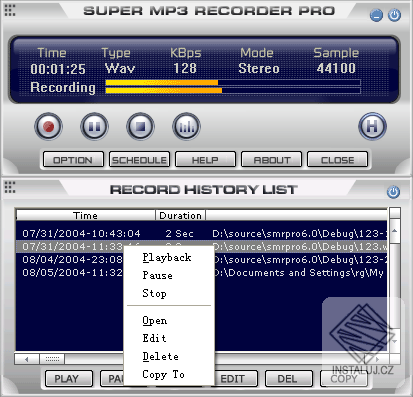Sort history by the Time column header

tap(86, 215)
